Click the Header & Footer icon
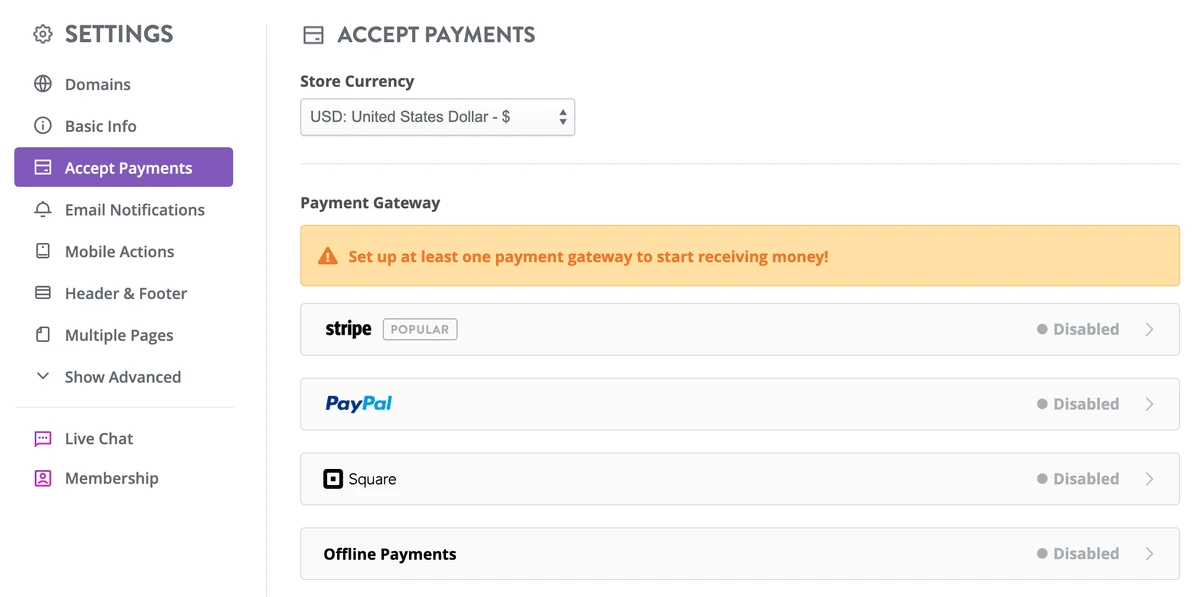The width and height of the screenshot is (1200, 597). (x=42, y=293)
